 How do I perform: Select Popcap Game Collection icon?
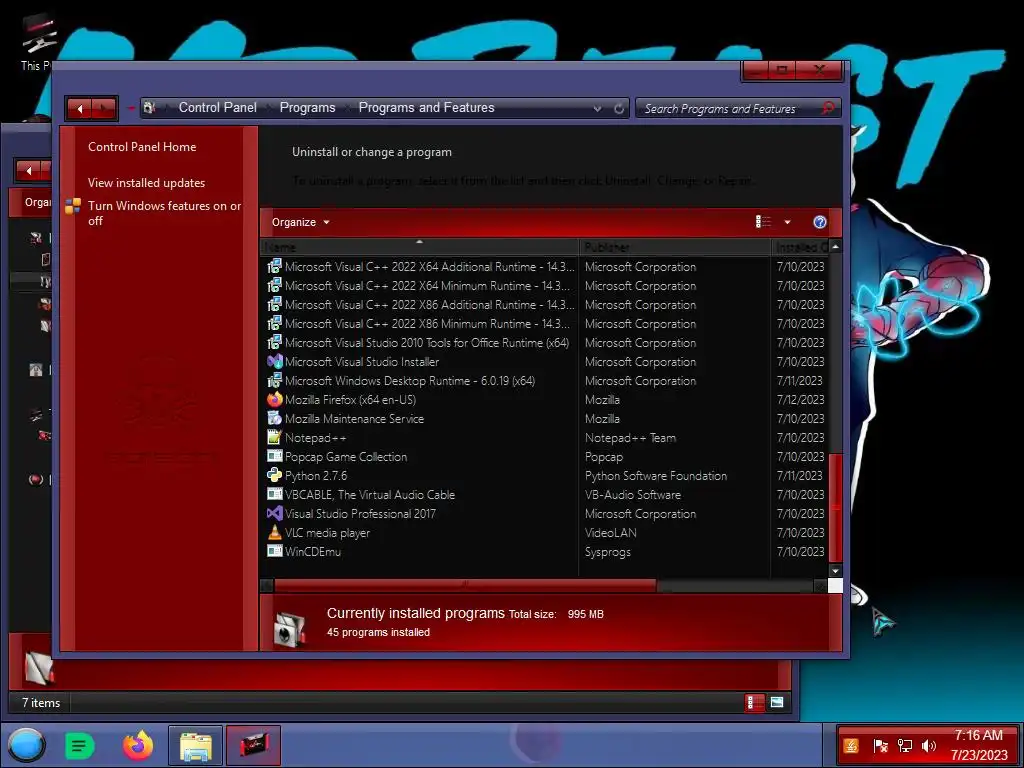pos(275,456)
